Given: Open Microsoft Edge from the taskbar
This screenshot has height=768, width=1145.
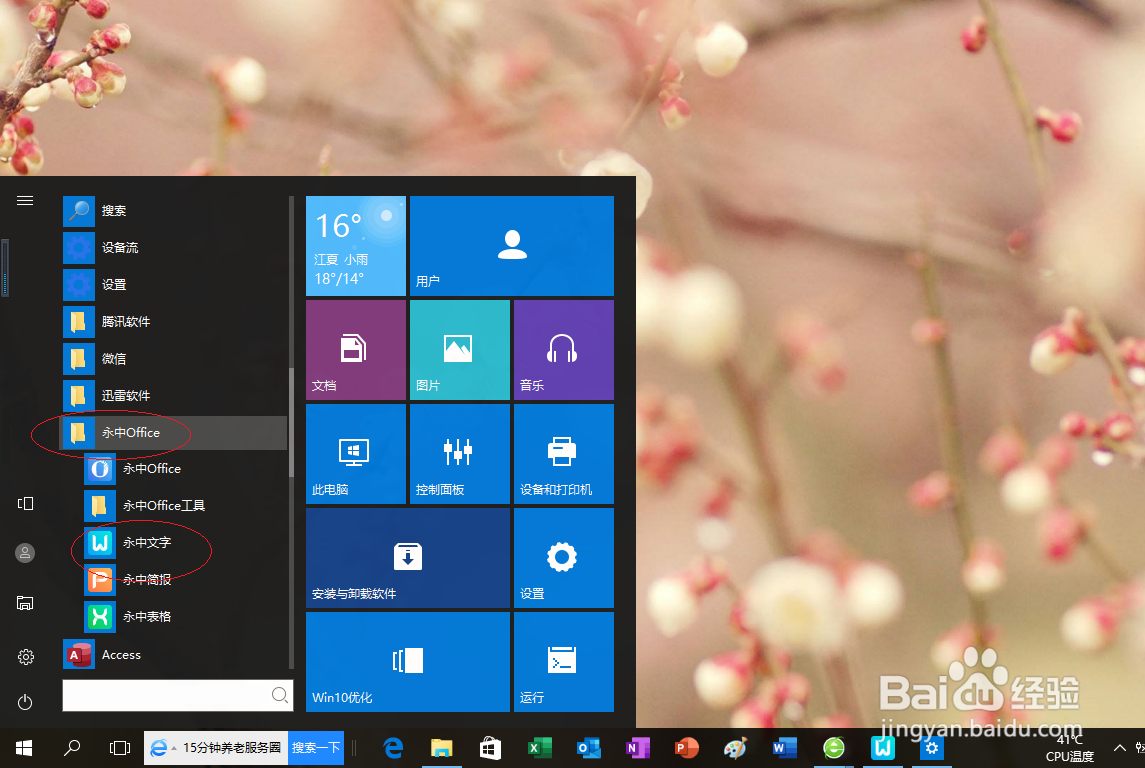Looking at the screenshot, I should (x=393, y=748).
